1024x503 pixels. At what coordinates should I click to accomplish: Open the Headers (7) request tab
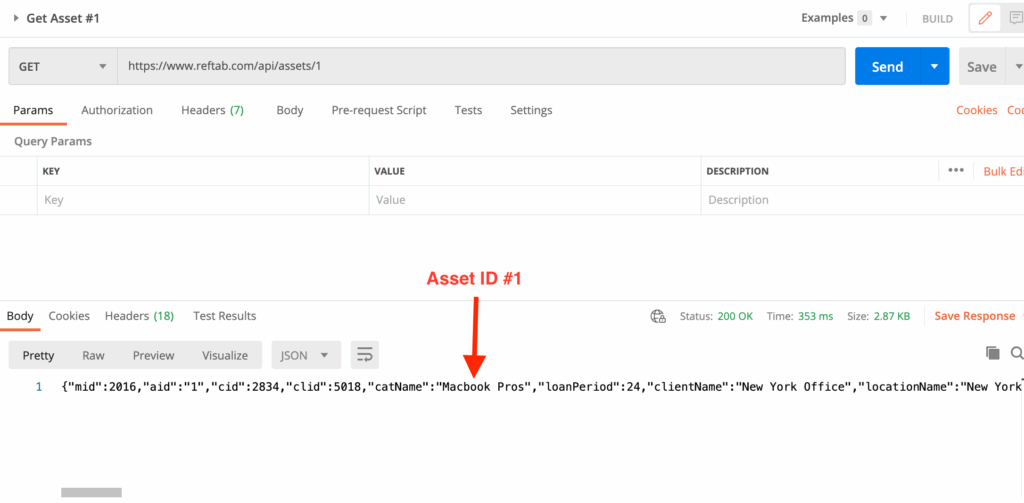tap(212, 110)
